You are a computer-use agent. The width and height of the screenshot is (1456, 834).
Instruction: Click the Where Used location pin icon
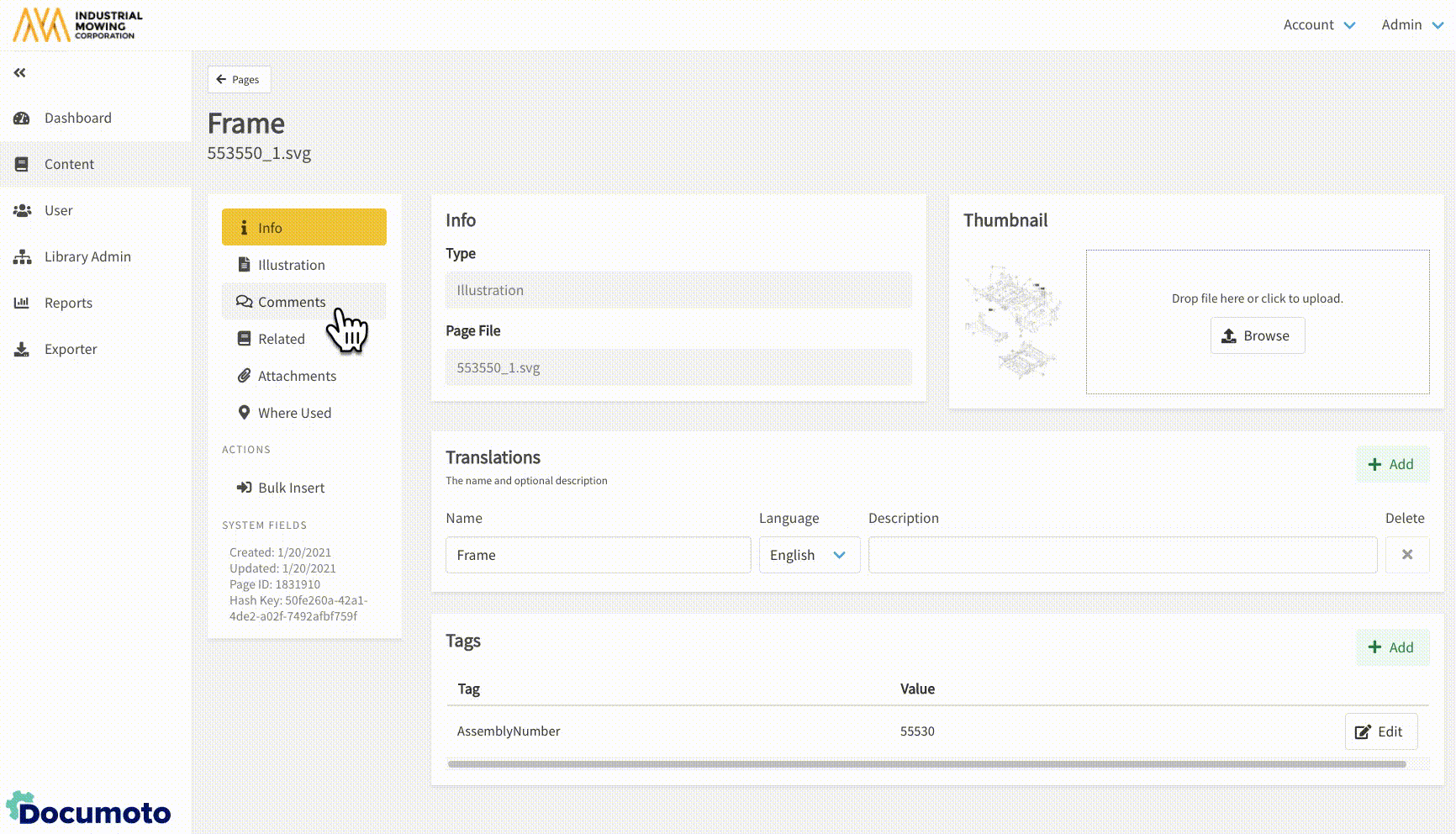pyautogui.click(x=244, y=413)
